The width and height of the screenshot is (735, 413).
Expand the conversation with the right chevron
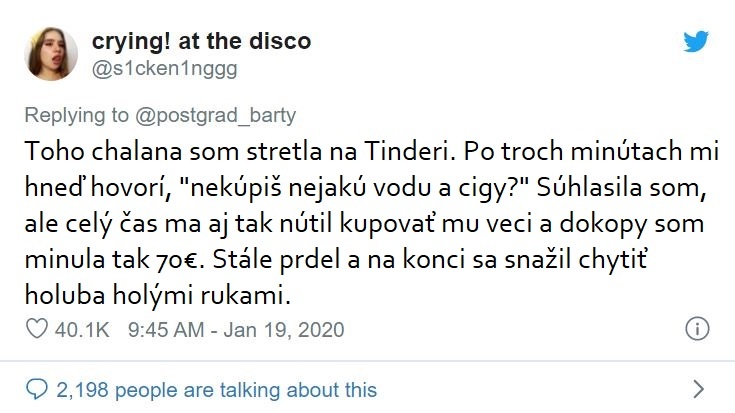(699, 389)
